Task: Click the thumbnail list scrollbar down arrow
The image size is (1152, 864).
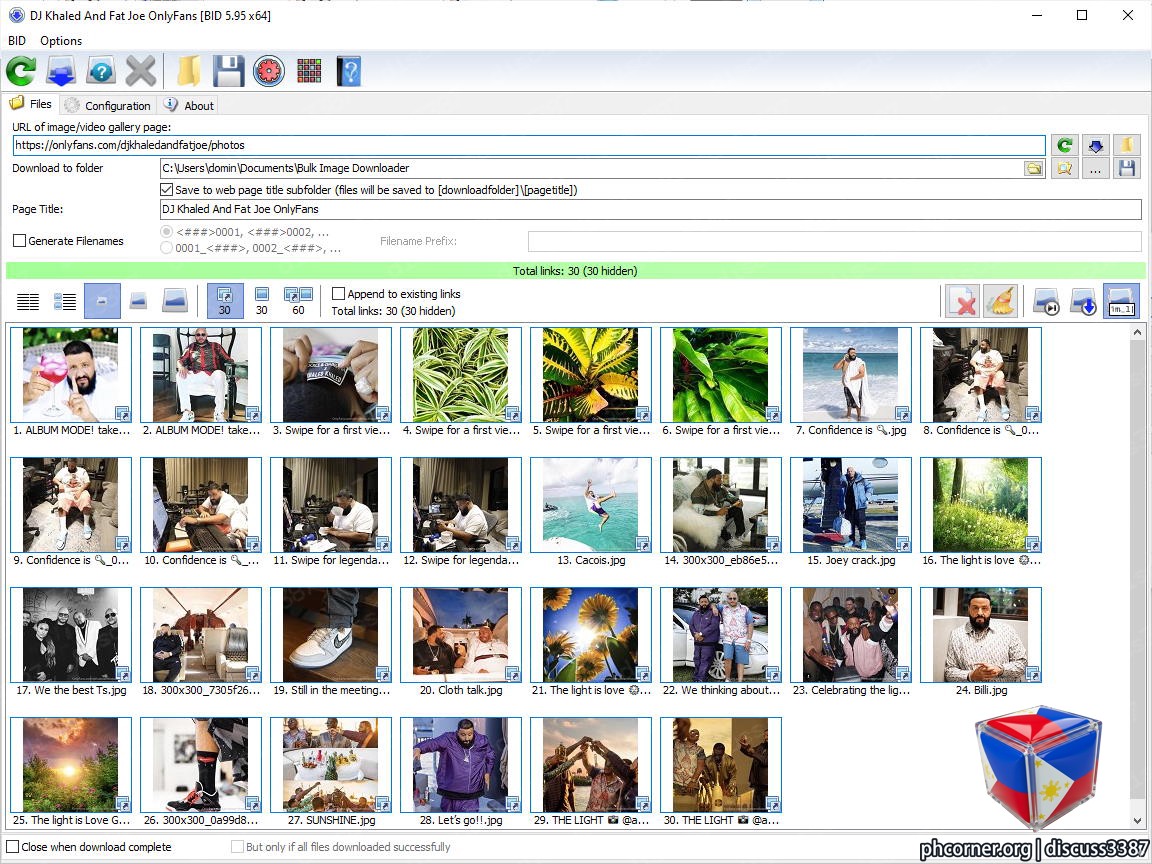Action: tap(1137, 821)
